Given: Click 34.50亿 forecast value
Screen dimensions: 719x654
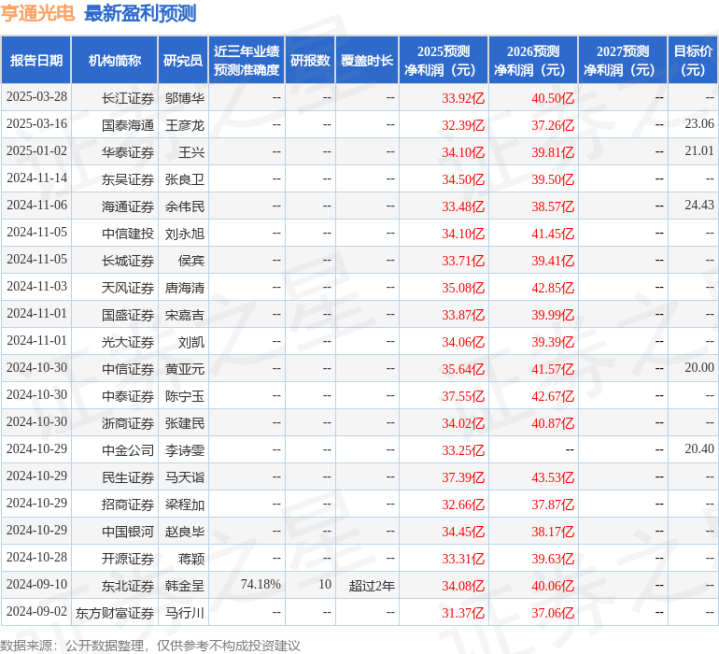Looking at the screenshot, I should (x=463, y=179).
